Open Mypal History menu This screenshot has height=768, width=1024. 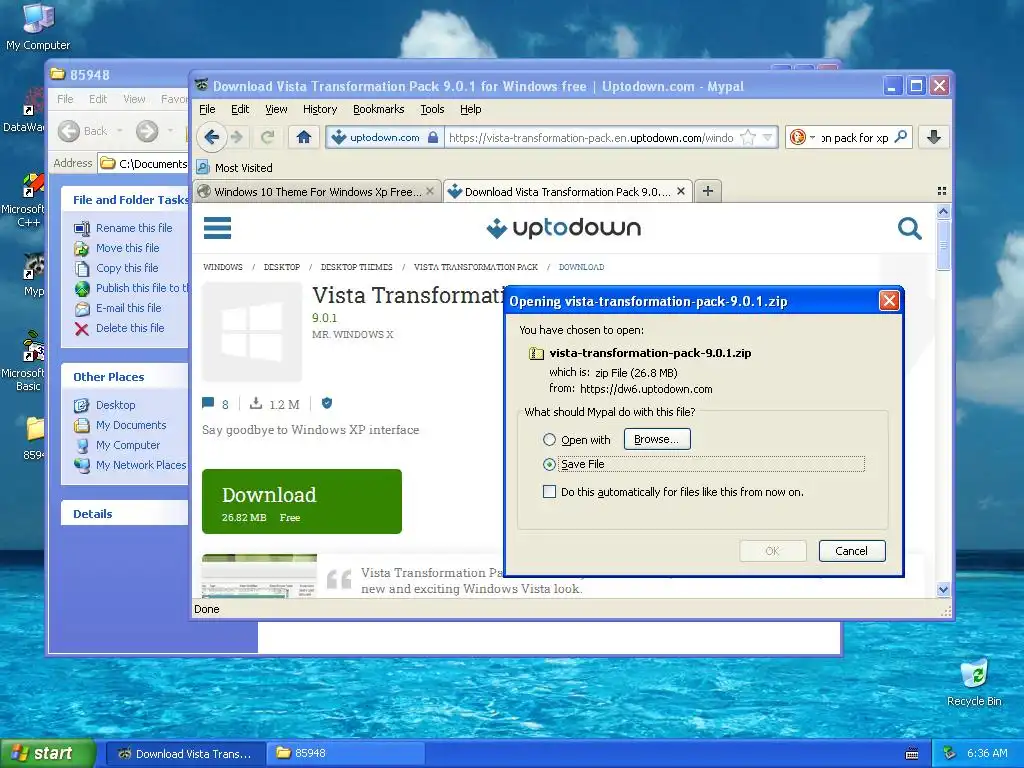click(320, 109)
